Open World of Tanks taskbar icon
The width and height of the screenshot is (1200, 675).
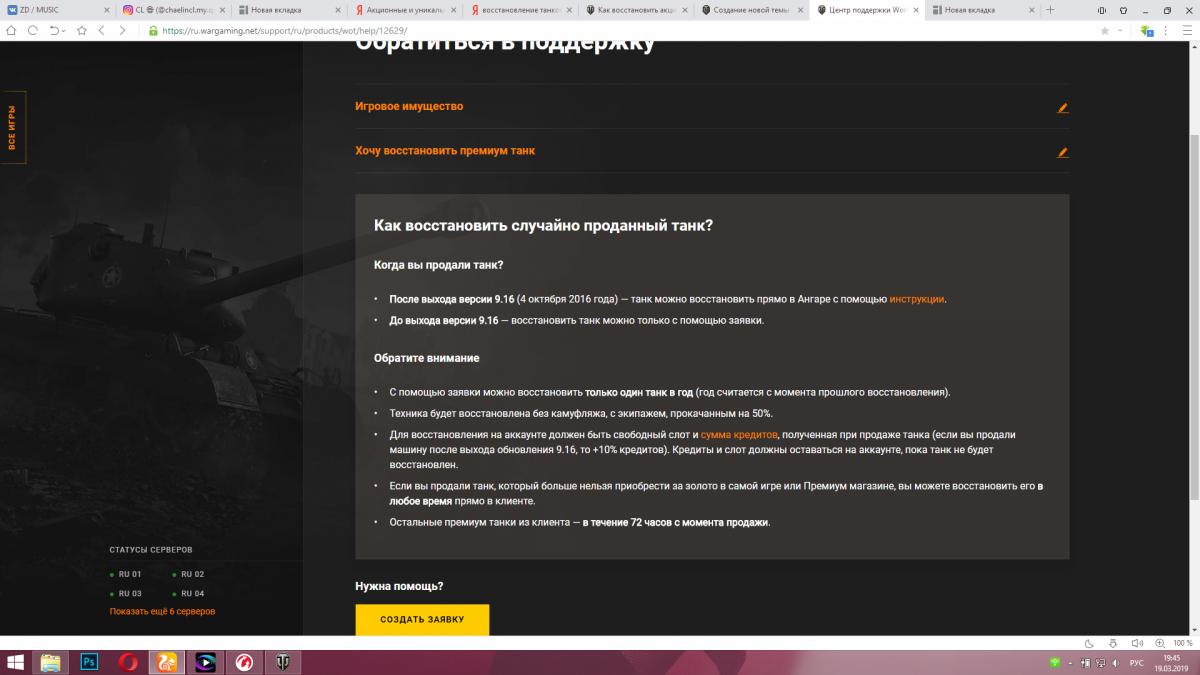pyautogui.click(x=281, y=662)
